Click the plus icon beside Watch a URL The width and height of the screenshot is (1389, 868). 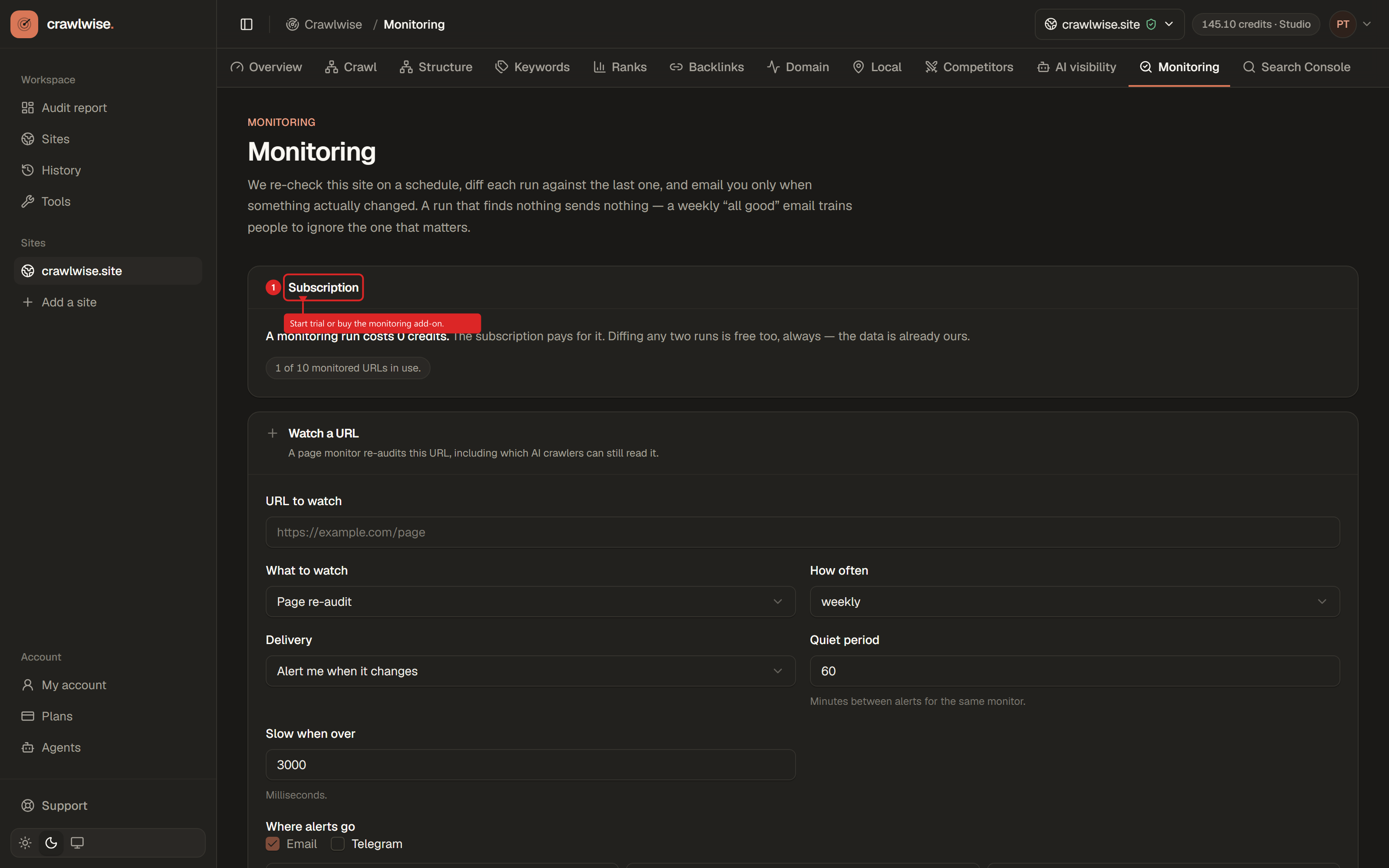point(273,434)
